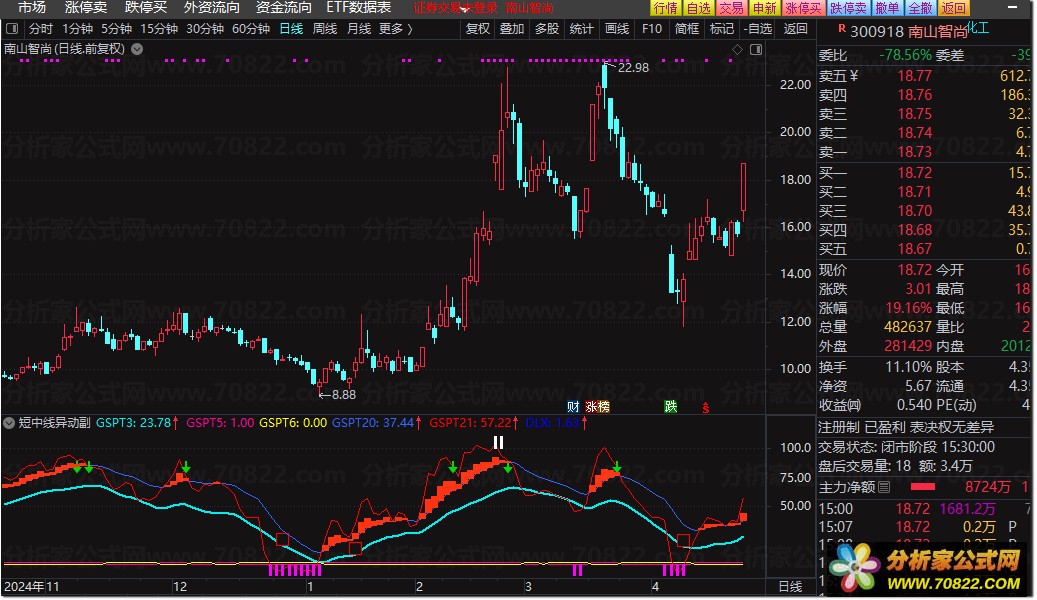This screenshot has width=1037, height=600.
Task: Open the 南山智尚 chart title dropdown arrow
Action: [x=137, y=49]
